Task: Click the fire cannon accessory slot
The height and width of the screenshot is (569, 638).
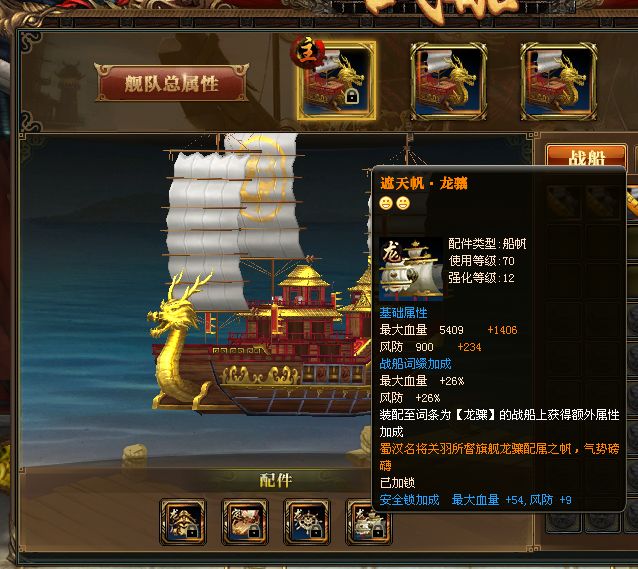Action: coord(245,522)
